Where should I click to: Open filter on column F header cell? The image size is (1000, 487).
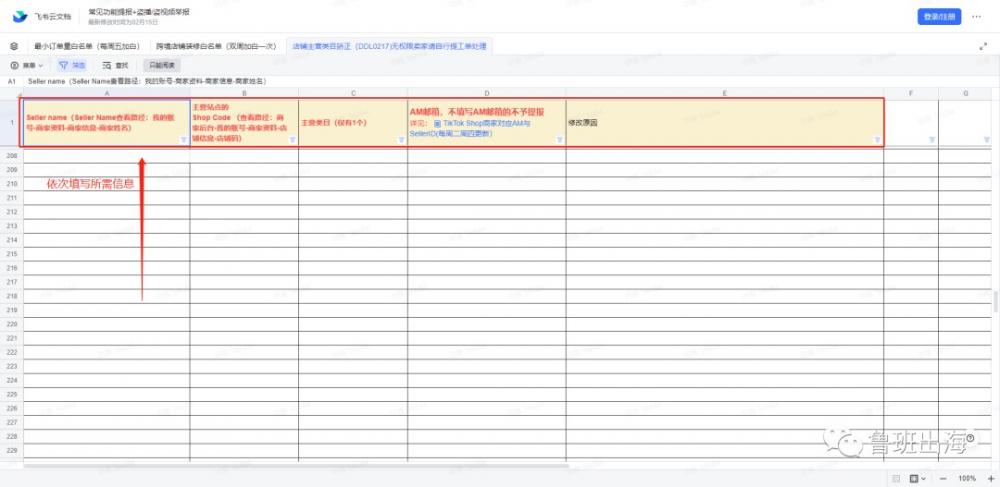click(x=932, y=140)
